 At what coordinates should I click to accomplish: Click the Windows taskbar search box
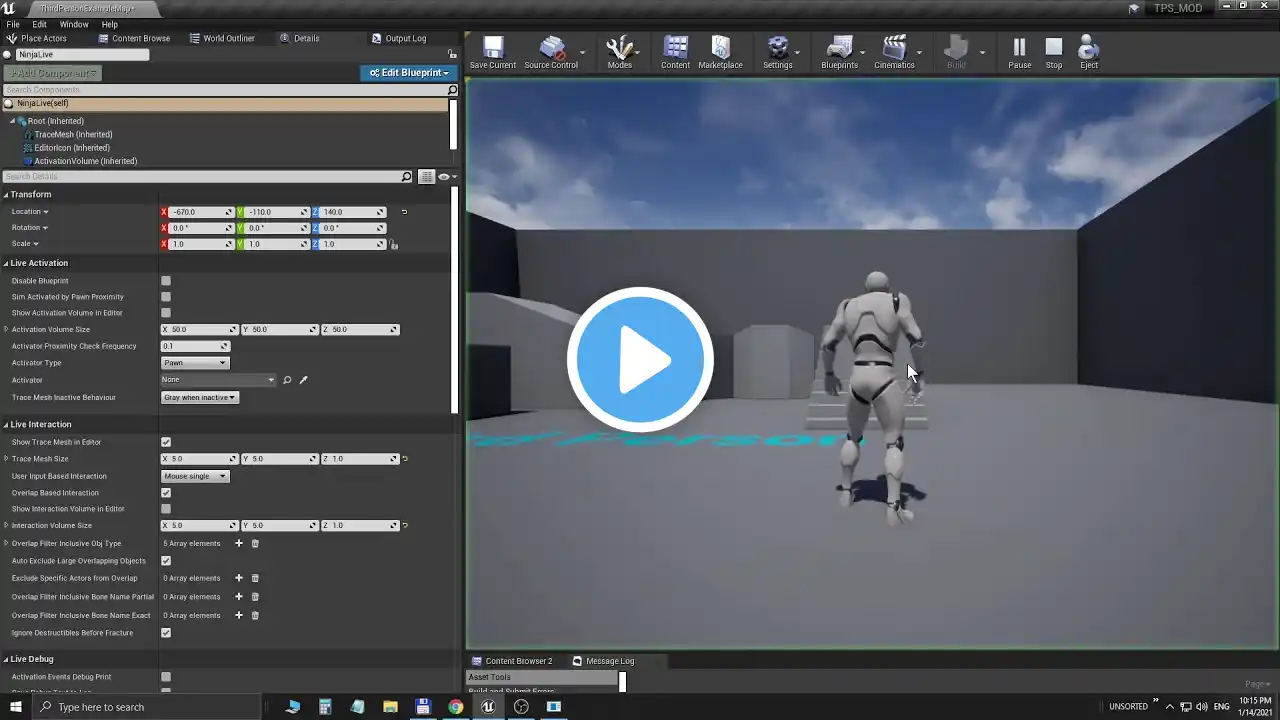[150, 707]
